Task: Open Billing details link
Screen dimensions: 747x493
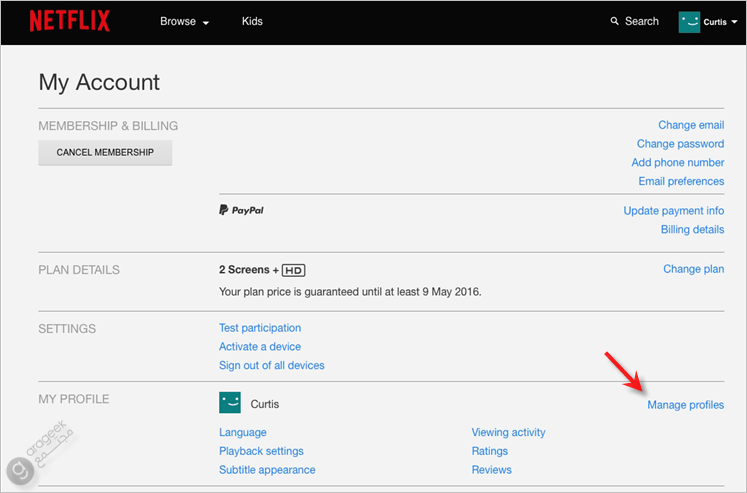Action: tap(692, 230)
